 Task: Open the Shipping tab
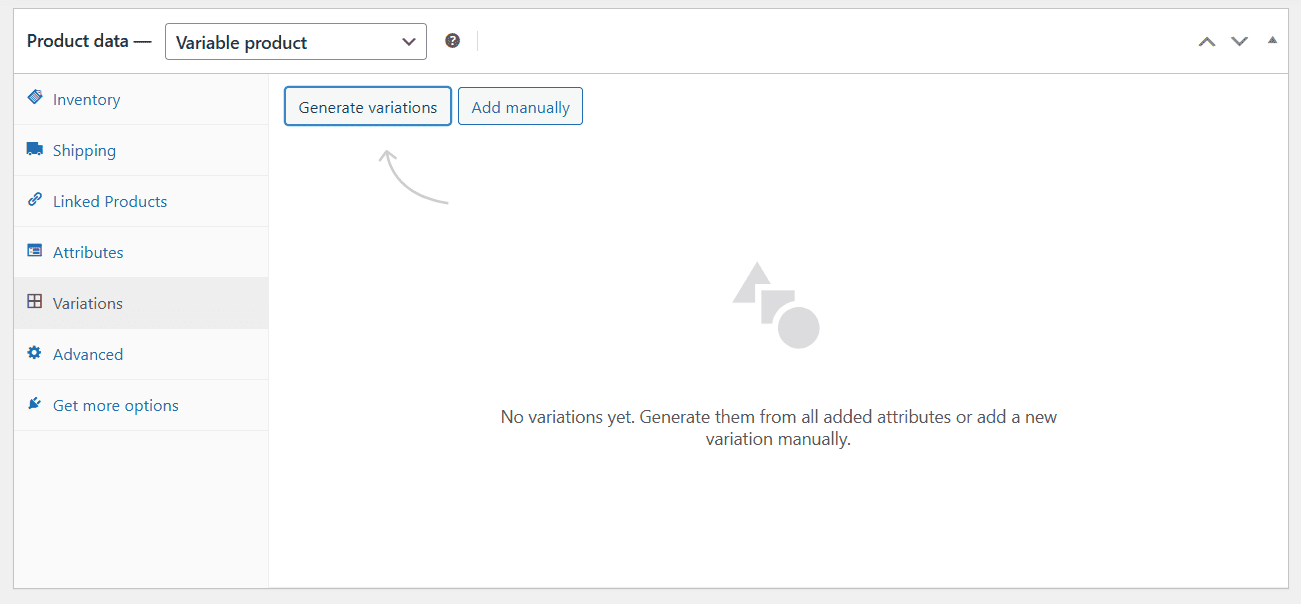click(x=84, y=151)
